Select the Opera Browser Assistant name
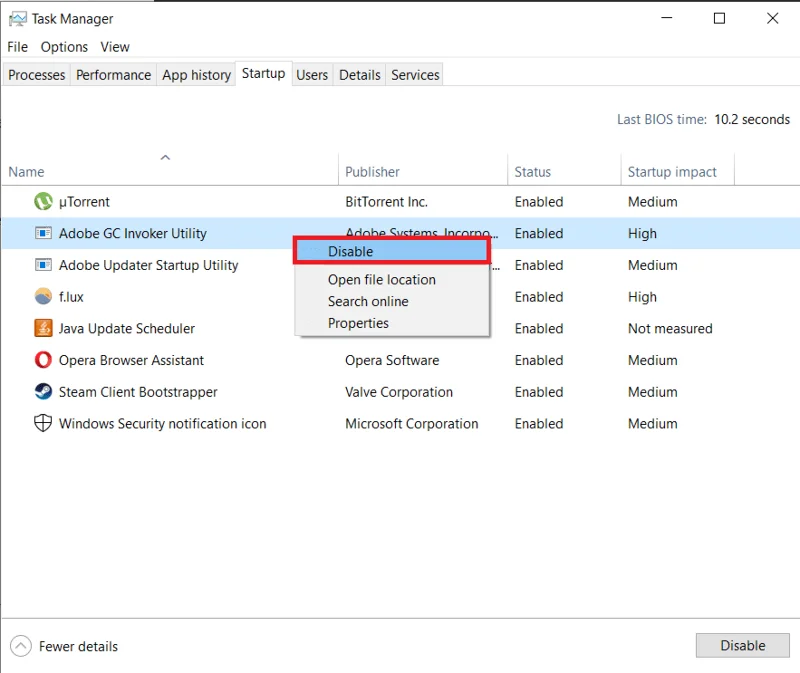The width and height of the screenshot is (800, 673). 131,360
